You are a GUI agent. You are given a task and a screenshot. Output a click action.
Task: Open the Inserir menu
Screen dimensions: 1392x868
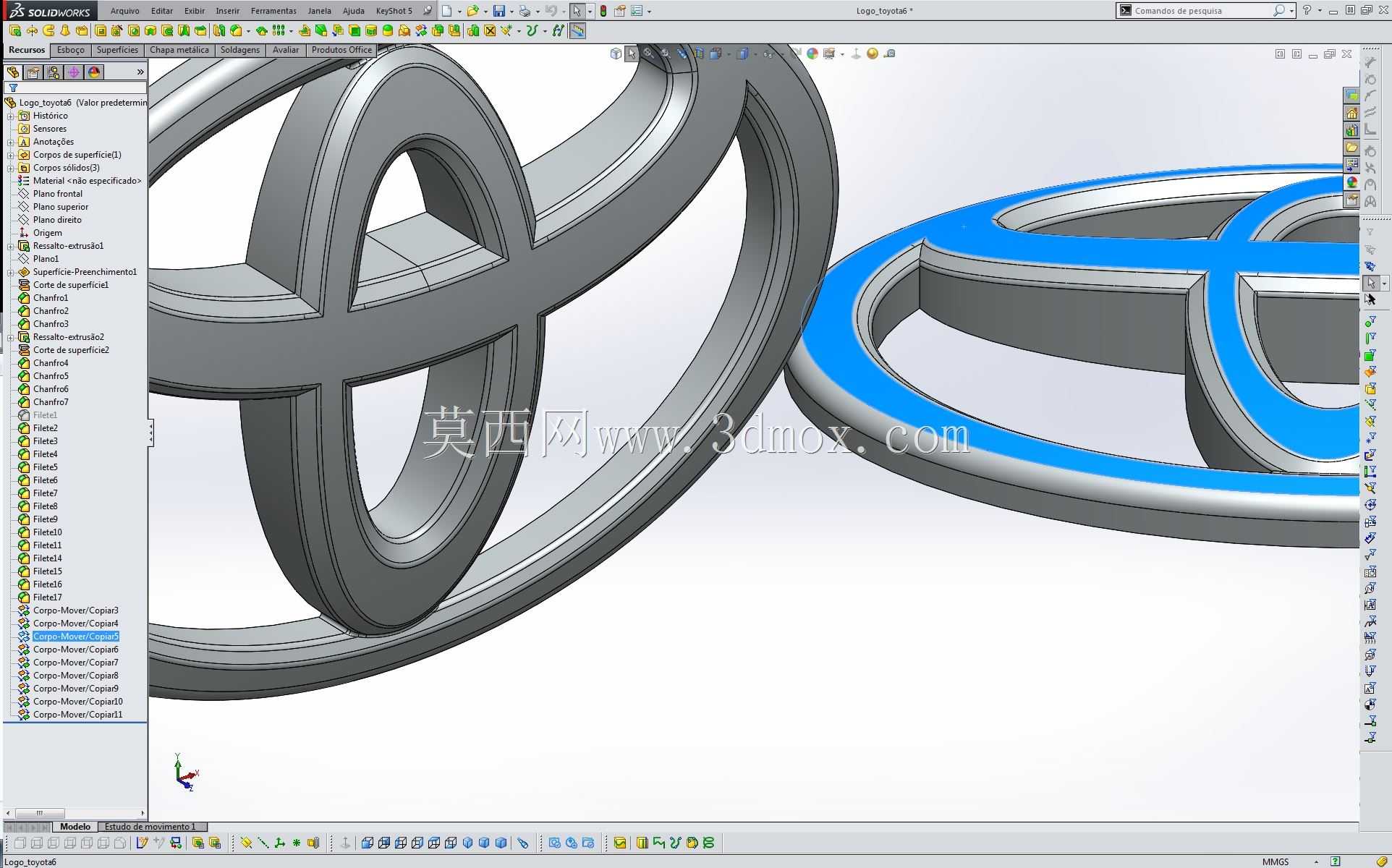coord(228,11)
